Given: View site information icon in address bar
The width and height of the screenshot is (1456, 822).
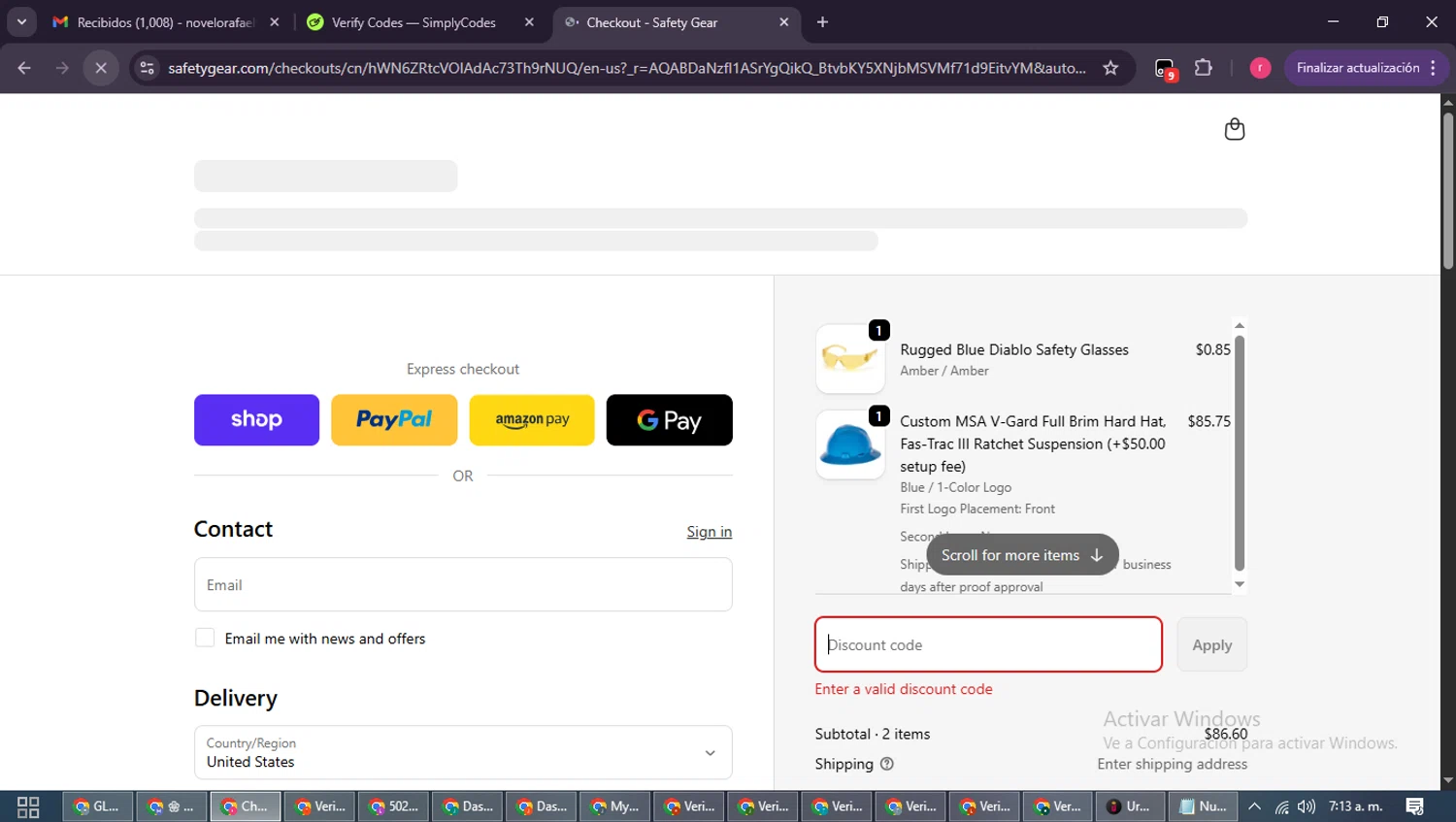Looking at the screenshot, I should (147, 68).
